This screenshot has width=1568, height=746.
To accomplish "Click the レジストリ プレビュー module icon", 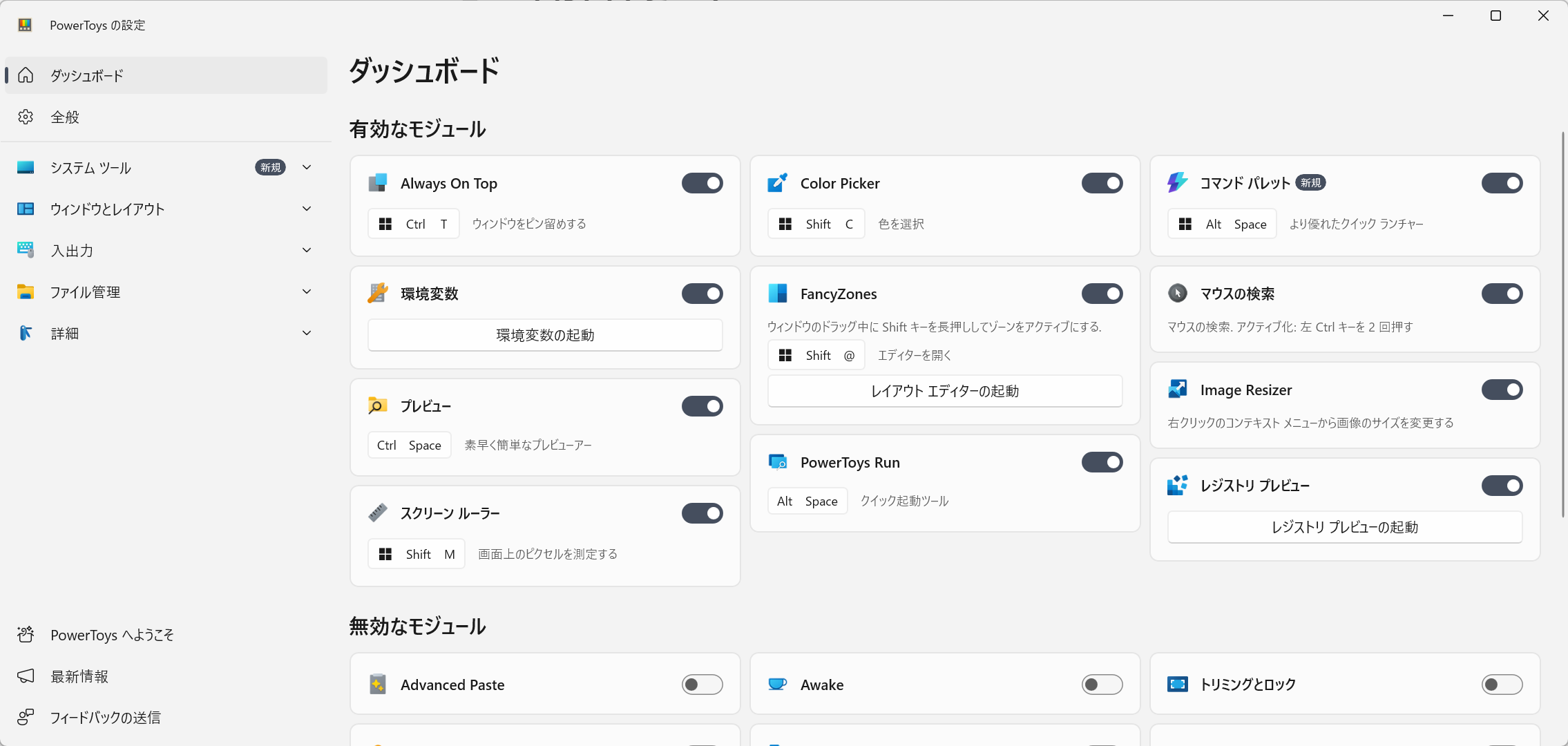I will 1177,486.
